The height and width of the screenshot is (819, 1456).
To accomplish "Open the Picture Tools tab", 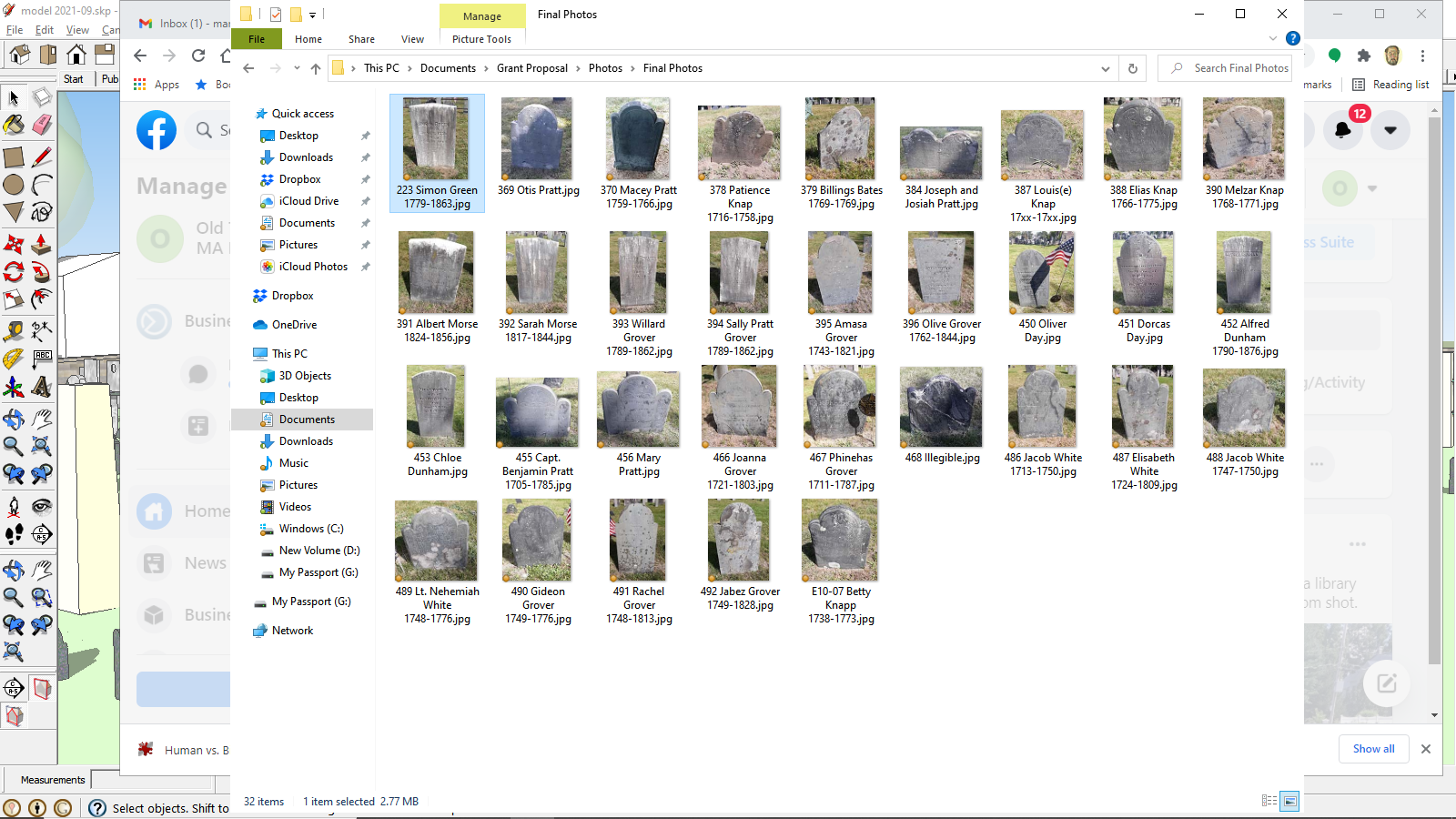I will (x=481, y=39).
